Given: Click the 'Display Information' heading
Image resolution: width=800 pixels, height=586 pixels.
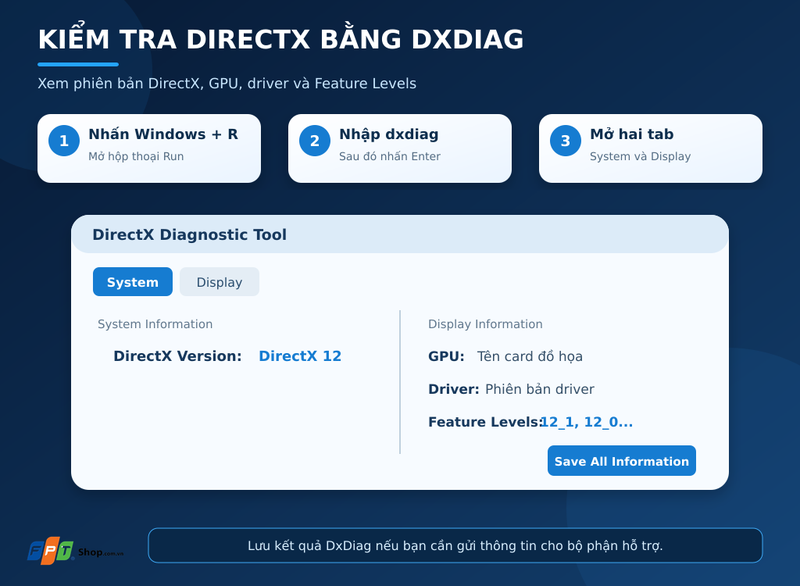Looking at the screenshot, I should (485, 324).
